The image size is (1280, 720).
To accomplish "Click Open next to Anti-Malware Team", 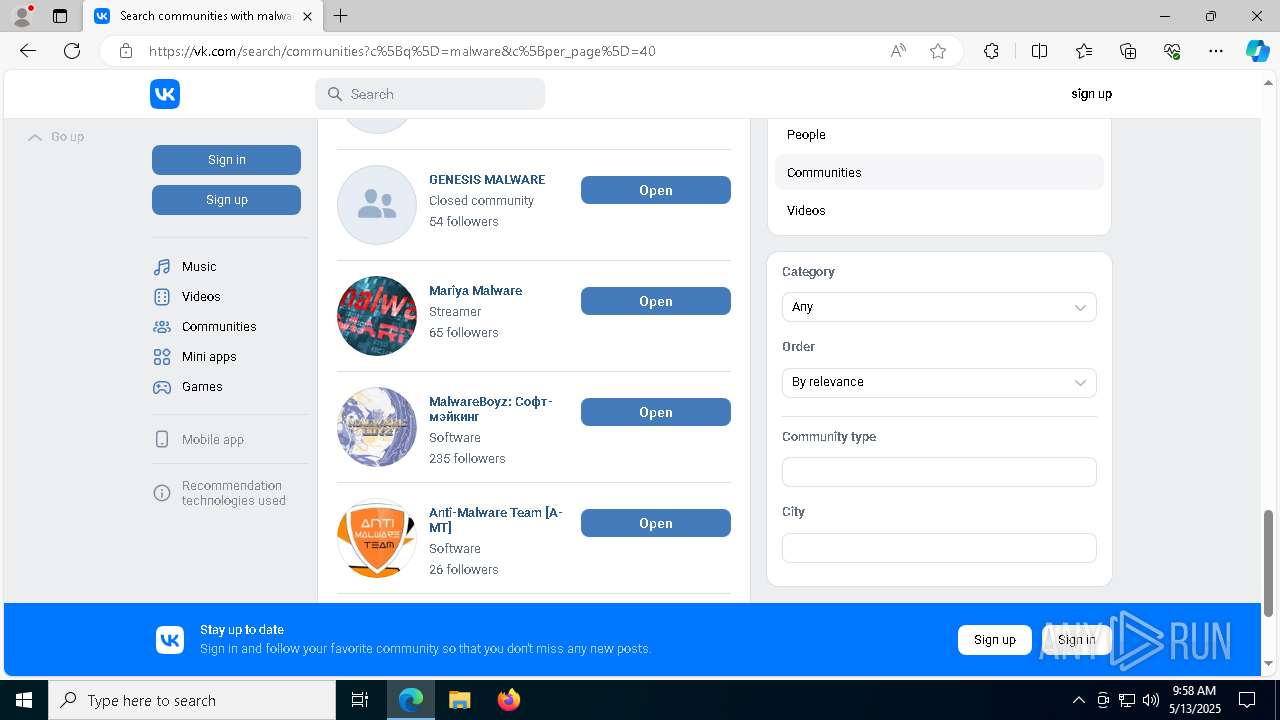I will (656, 523).
